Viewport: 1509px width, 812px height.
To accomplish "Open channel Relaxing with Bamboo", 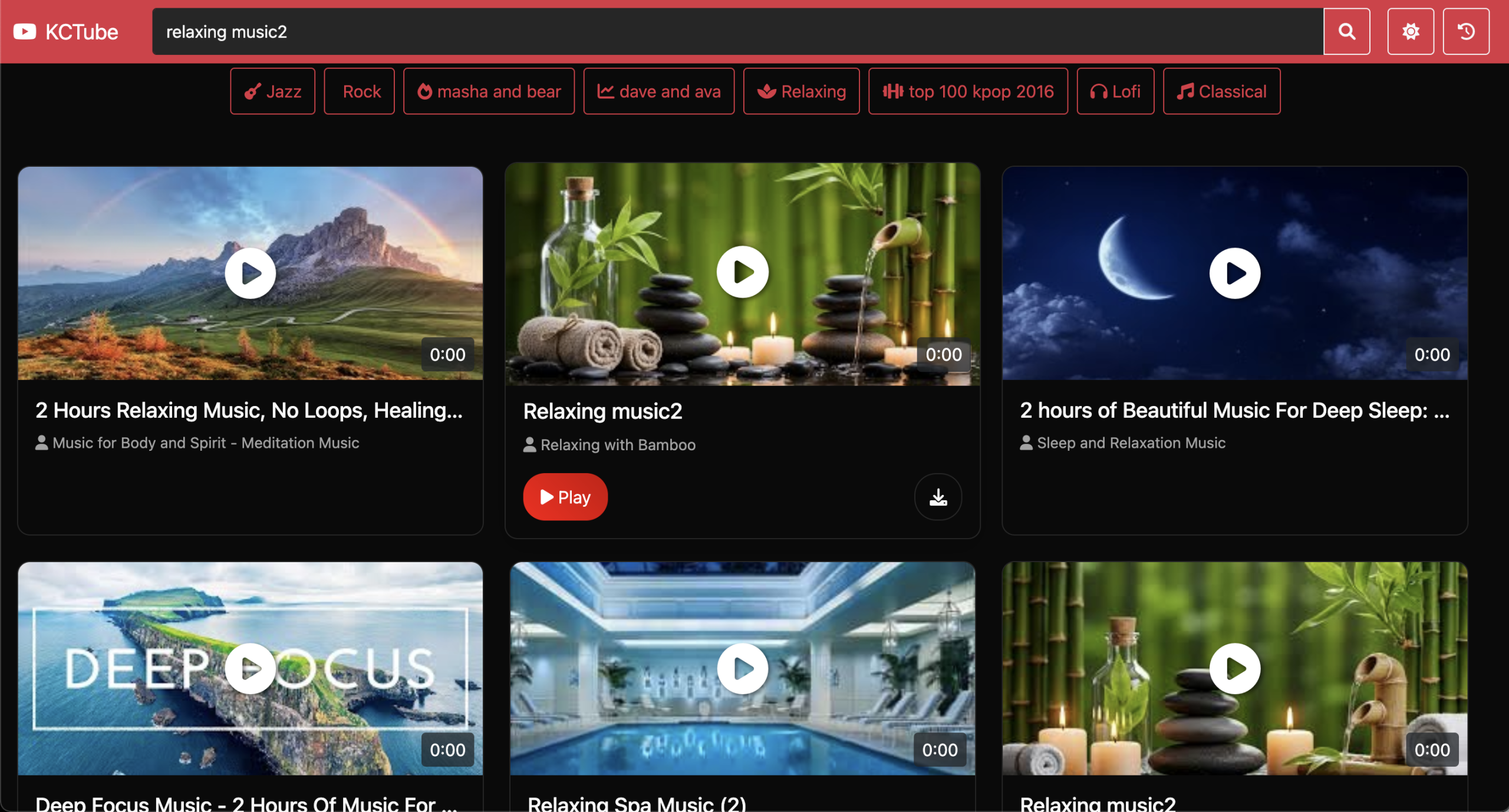I will (x=618, y=444).
